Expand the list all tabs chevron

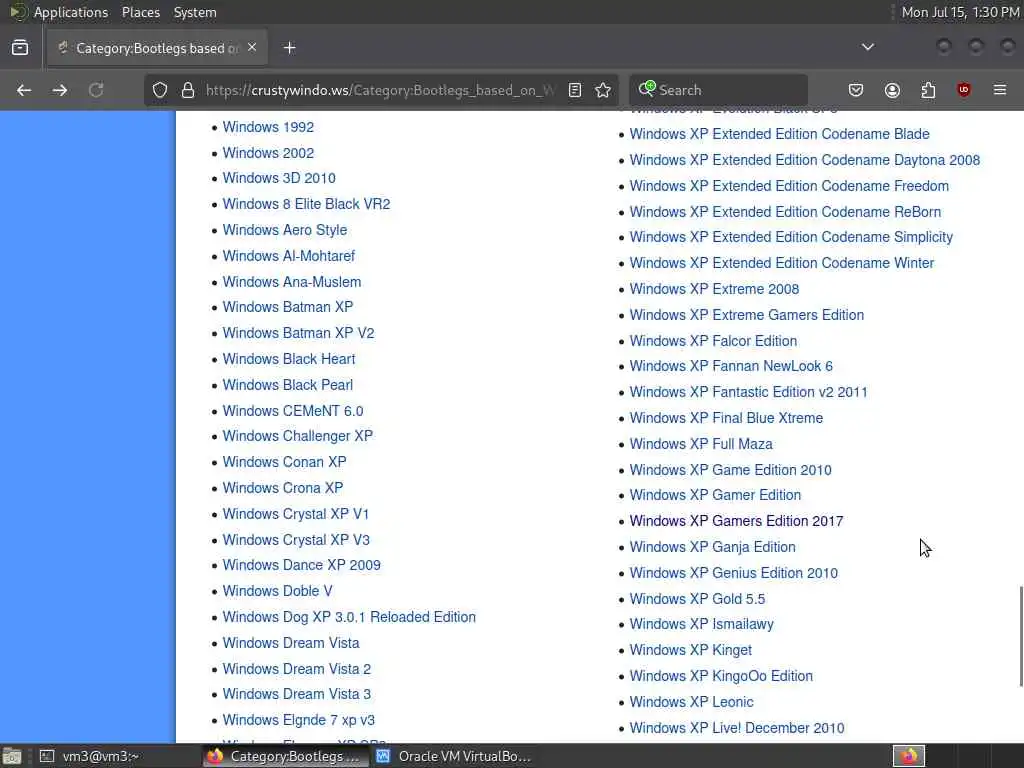click(868, 47)
